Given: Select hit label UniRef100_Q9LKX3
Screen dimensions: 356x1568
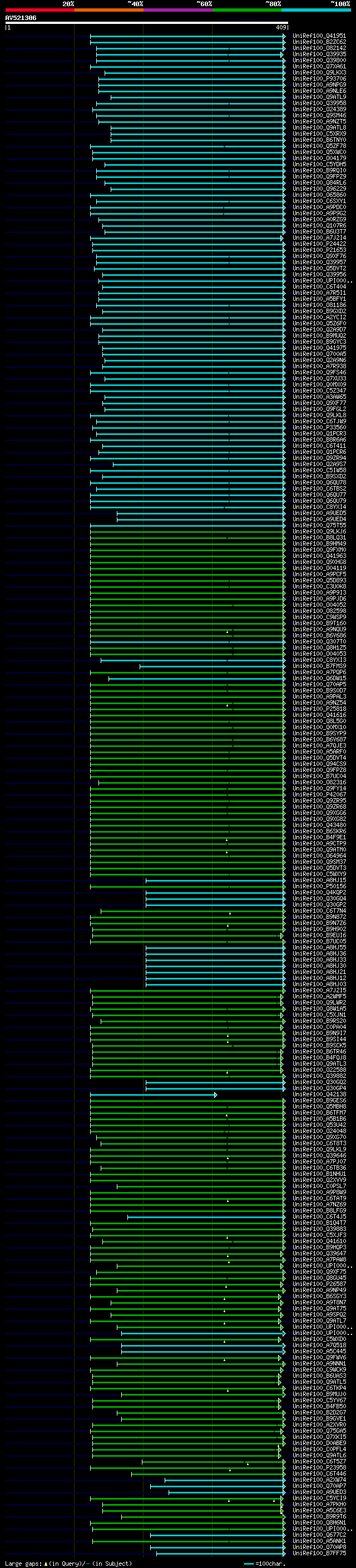Looking at the screenshot, I should [319, 72].
